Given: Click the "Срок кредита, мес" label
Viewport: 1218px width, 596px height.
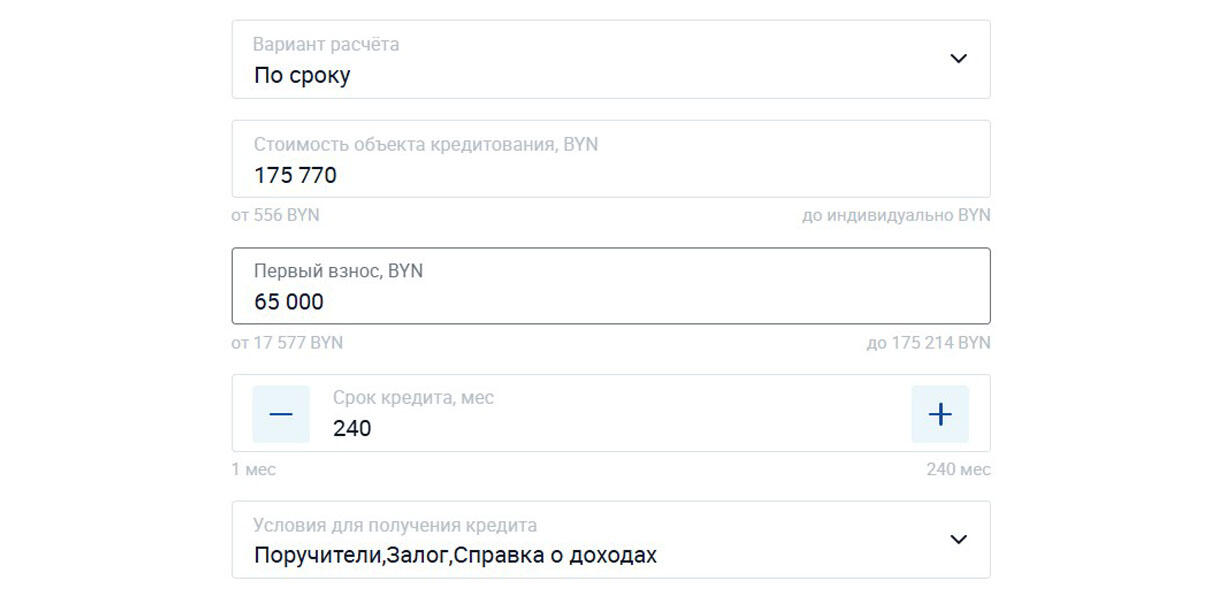Looking at the screenshot, I should [413, 398].
